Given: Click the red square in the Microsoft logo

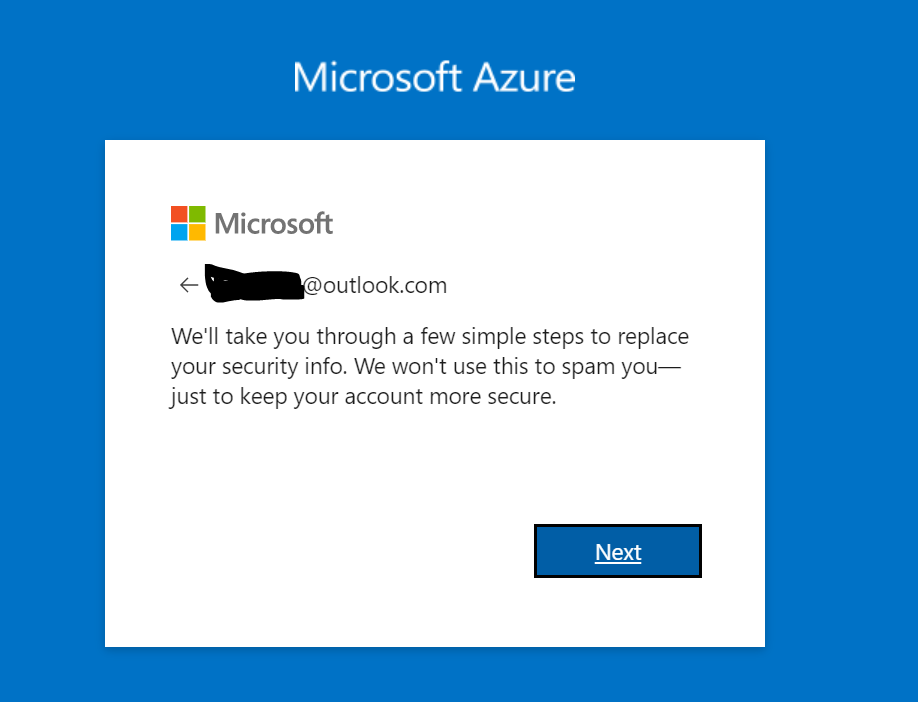Looking at the screenshot, I should click(x=178, y=213).
